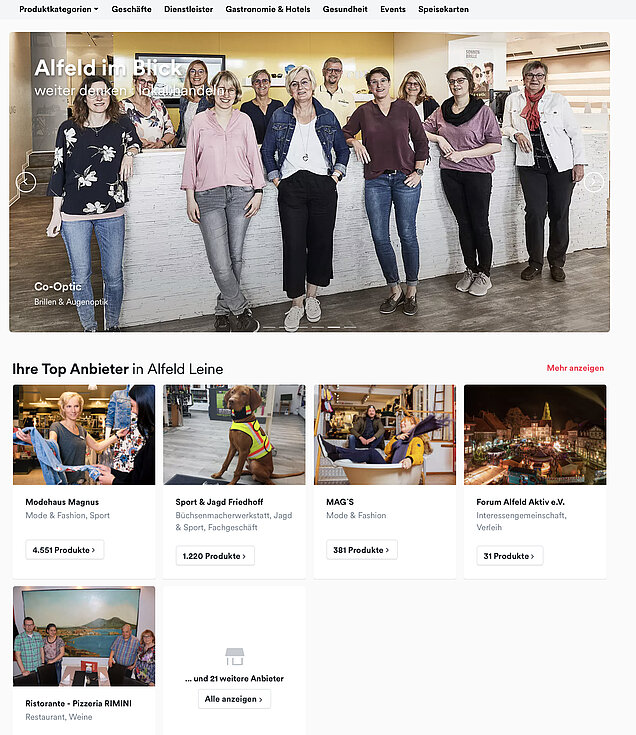The width and height of the screenshot is (636, 735).
Task: Open the Speisekarten navigation item
Action: tap(443, 9)
